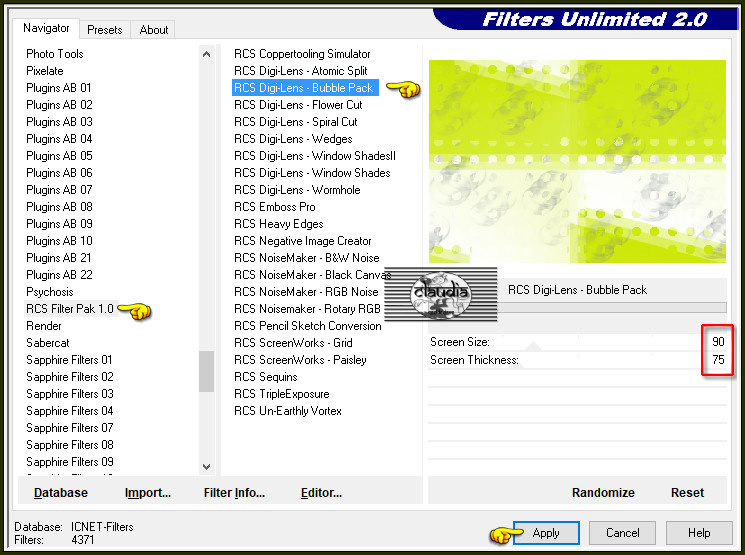Image resolution: width=745 pixels, height=555 pixels.
Task: Choose RCS Coppertooling Simulator filter
Action: pyautogui.click(x=302, y=54)
